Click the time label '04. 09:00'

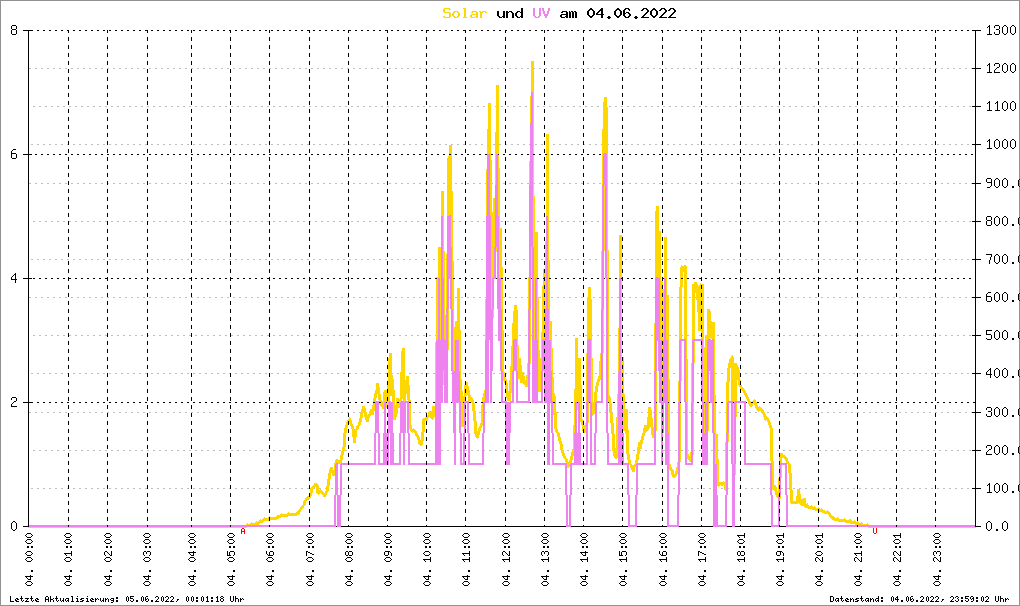pyautogui.click(x=388, y=559)
